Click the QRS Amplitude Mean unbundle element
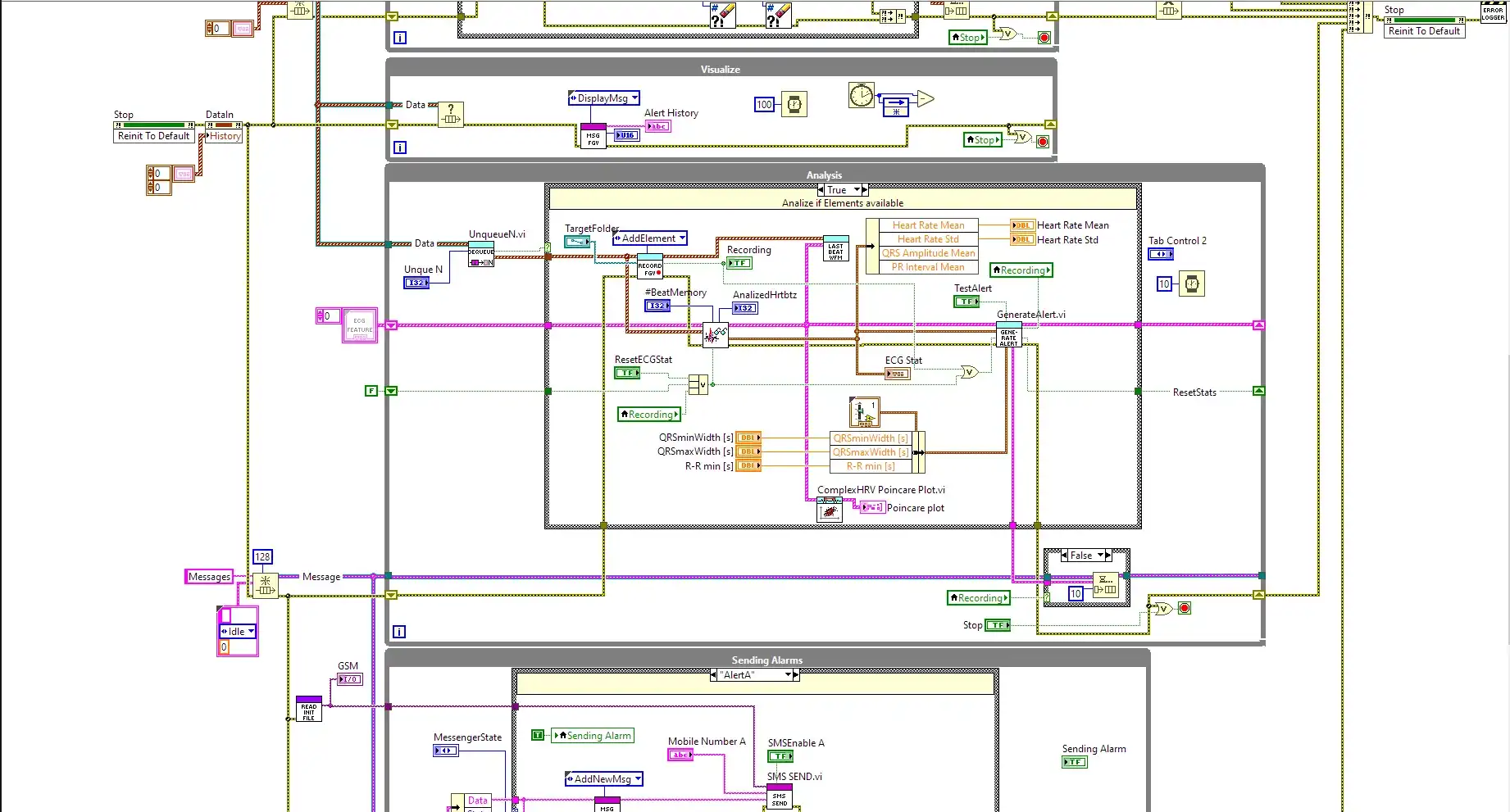The height and width of the screenshot is (812, 1510). 928,253
